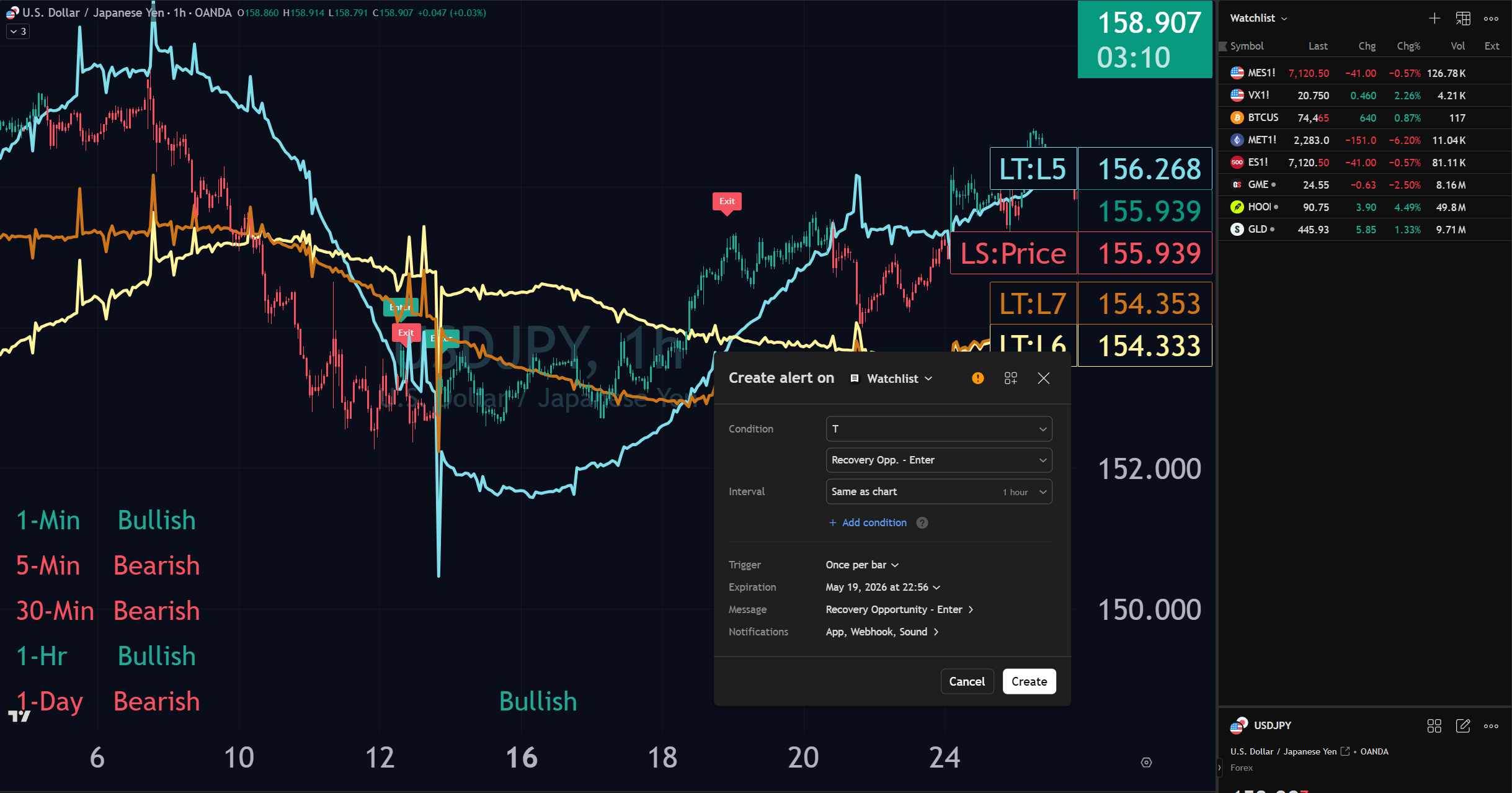The image size is (1512, 793).
Task: Open the Recovery Opp. - Enter dropdown
Action: coord(938,460)
